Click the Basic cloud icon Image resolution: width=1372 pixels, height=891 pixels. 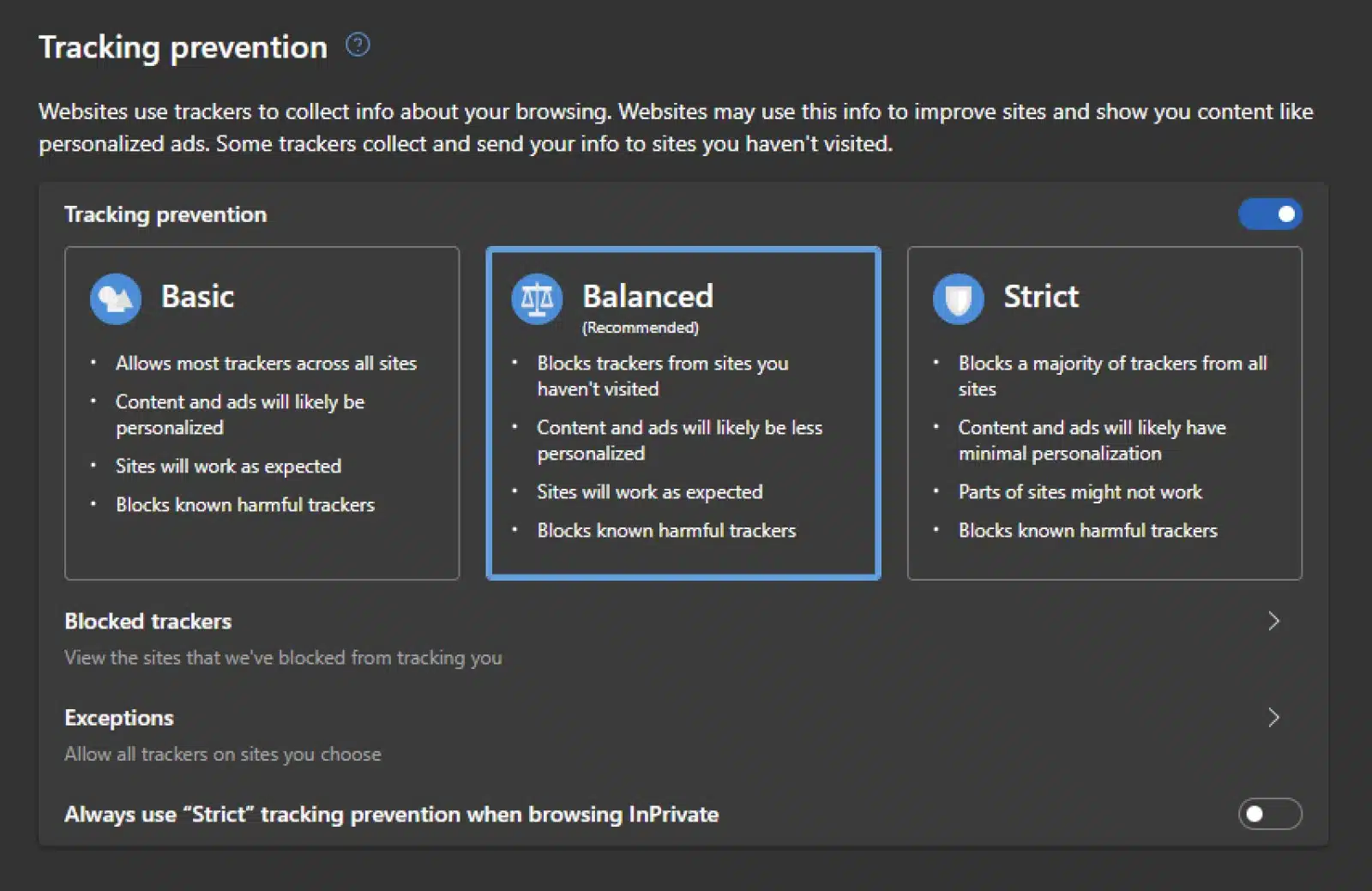coord(115,298)
